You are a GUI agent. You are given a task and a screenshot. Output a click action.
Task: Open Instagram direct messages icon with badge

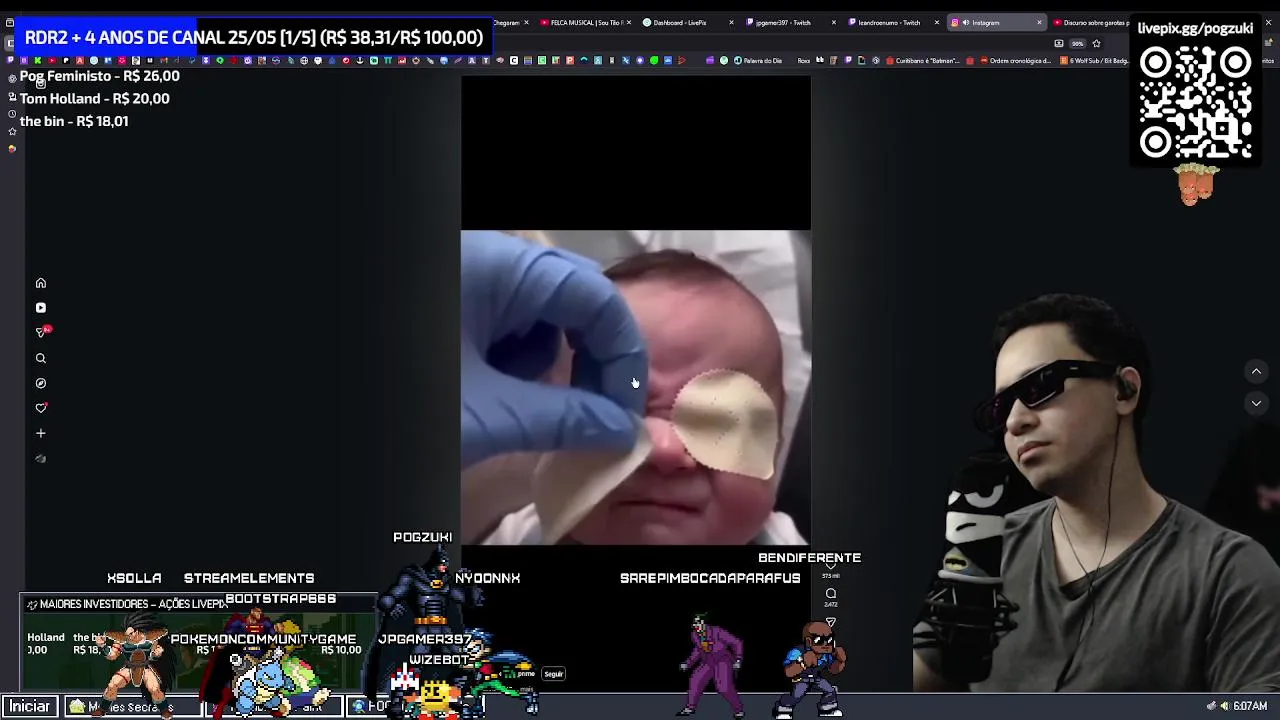pyautogui.click(x=41, y=332)
